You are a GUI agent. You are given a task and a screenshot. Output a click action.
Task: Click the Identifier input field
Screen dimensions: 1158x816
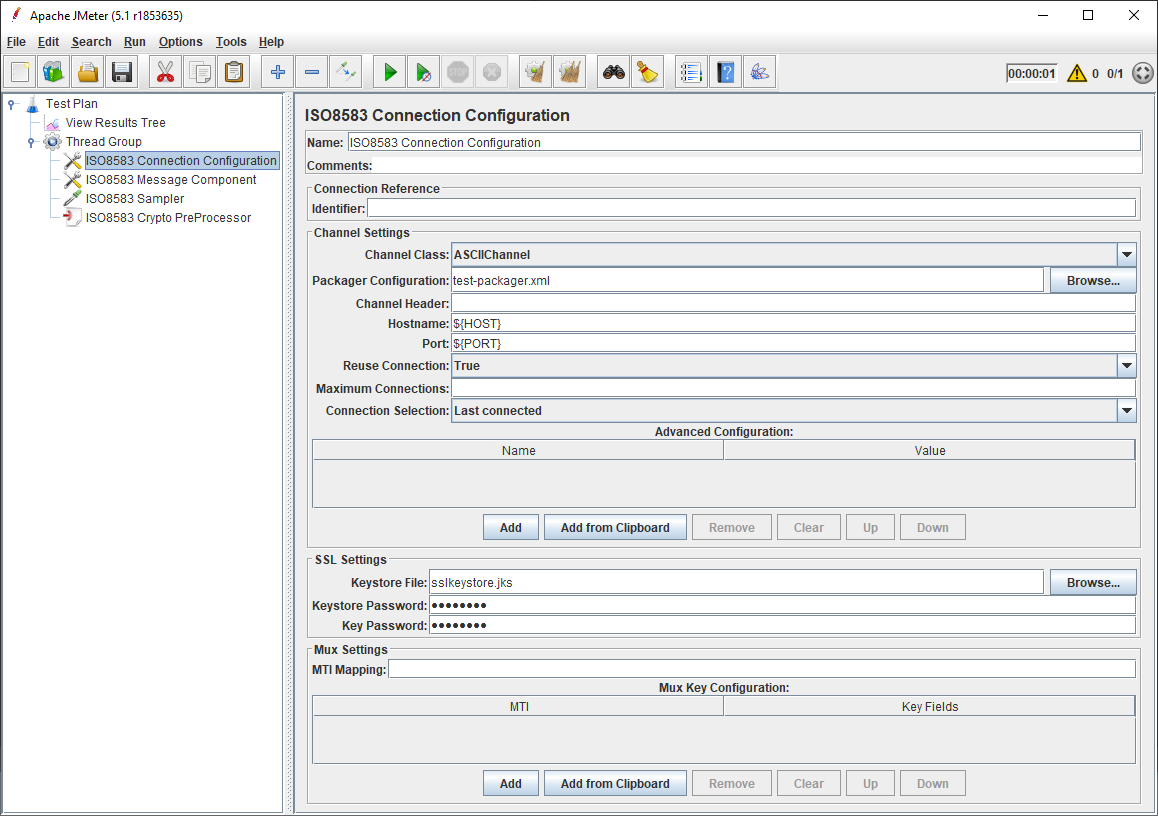click(752, 208)
